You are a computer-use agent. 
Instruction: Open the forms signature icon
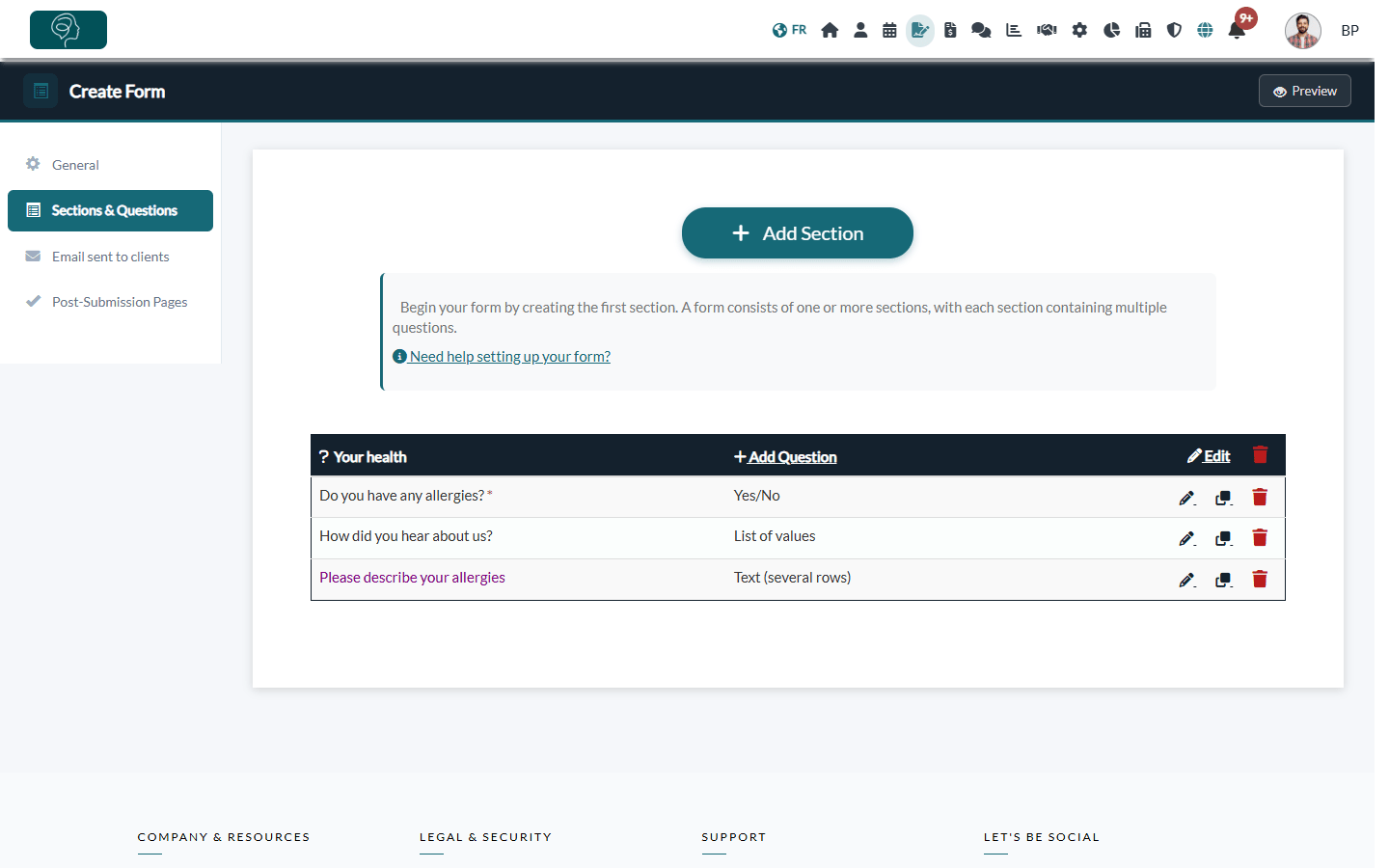tap(920, 30)
